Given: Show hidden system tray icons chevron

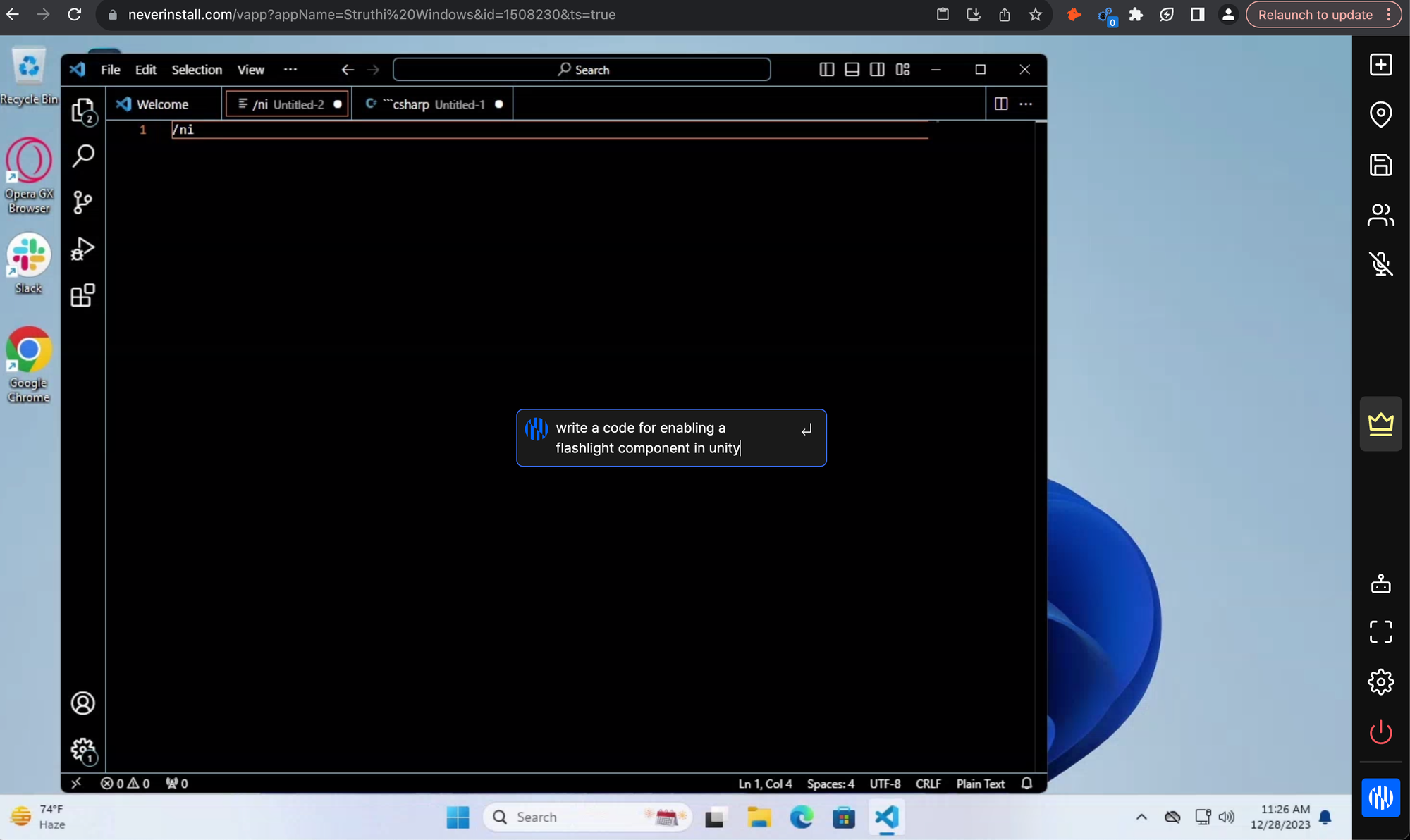Looking at the screenshot, I should pyautogui.click(x=1141, y=817).
